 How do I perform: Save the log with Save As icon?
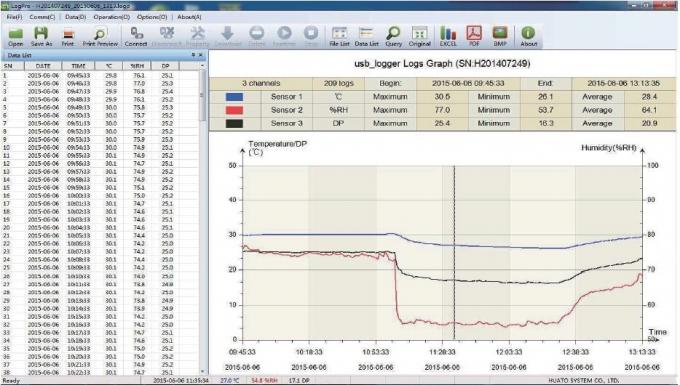(x=41, y=36)
